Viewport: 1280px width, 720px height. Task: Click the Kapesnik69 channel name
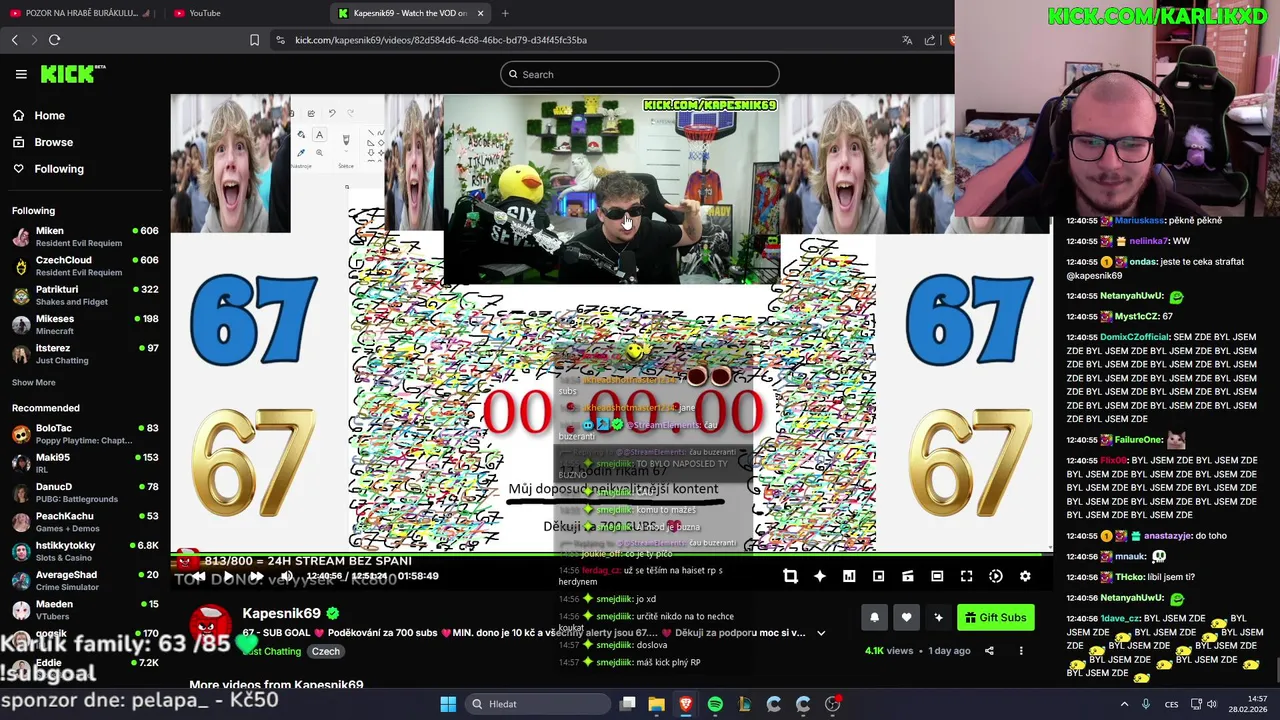click(x=281, y=613)
